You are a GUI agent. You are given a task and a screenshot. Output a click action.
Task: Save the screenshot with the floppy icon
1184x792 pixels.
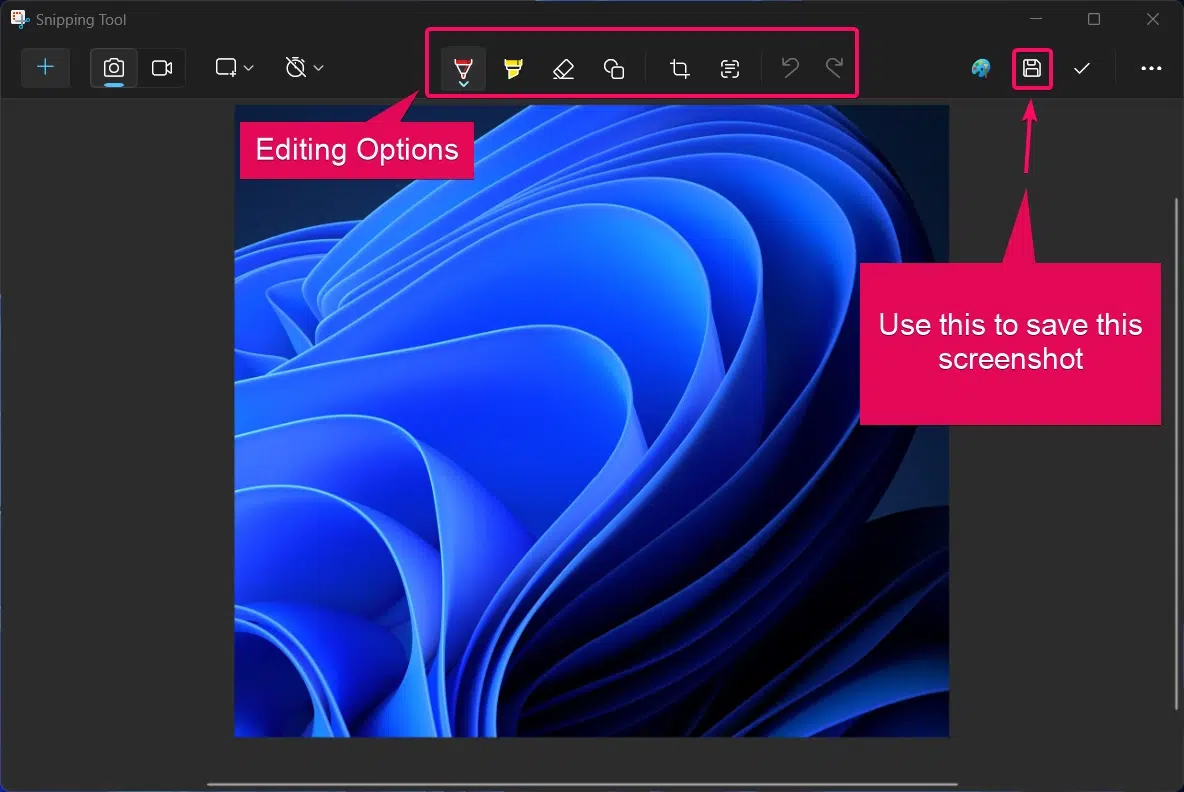(x=1031, y=69)
